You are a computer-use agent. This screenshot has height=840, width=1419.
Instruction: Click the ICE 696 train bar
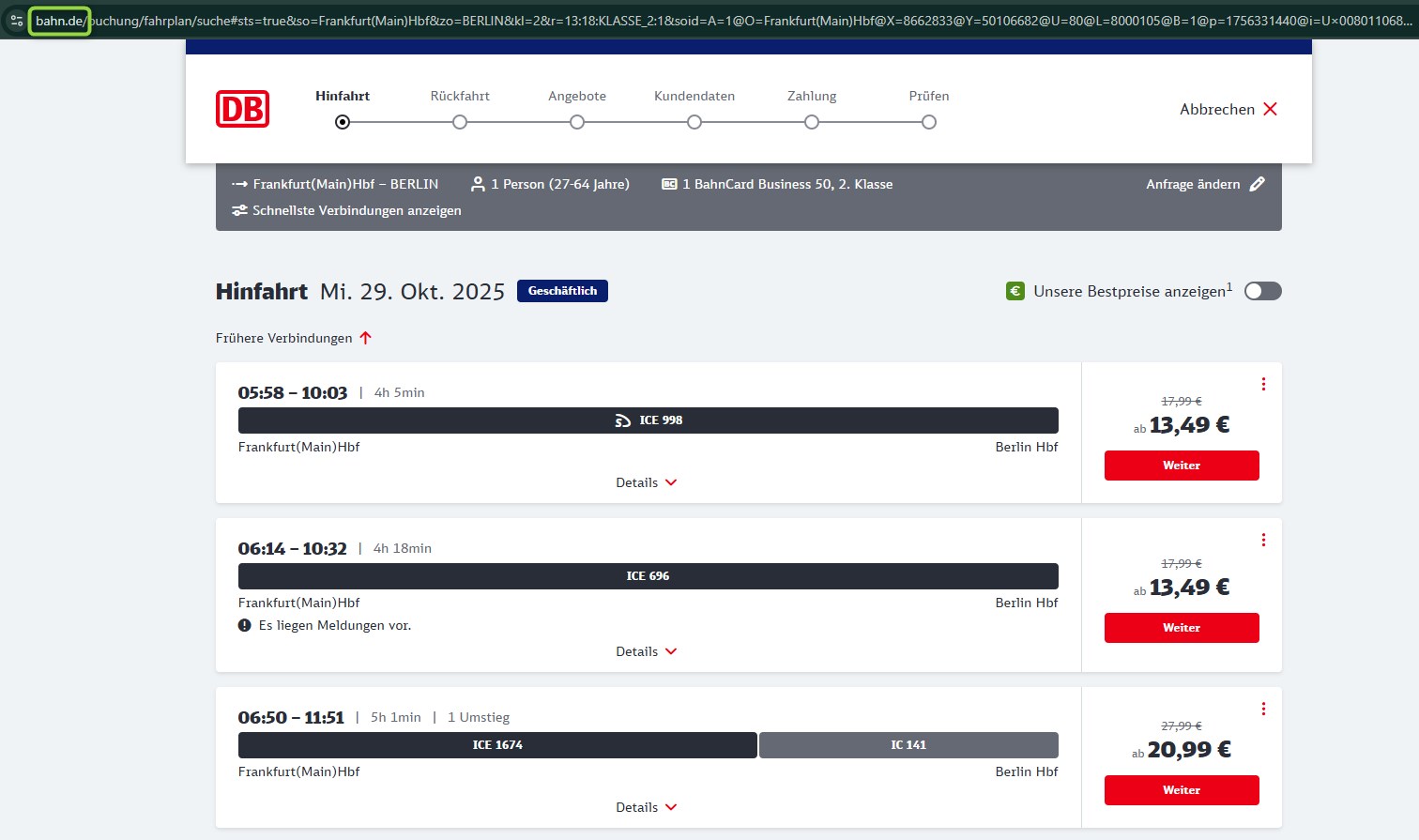648,576
